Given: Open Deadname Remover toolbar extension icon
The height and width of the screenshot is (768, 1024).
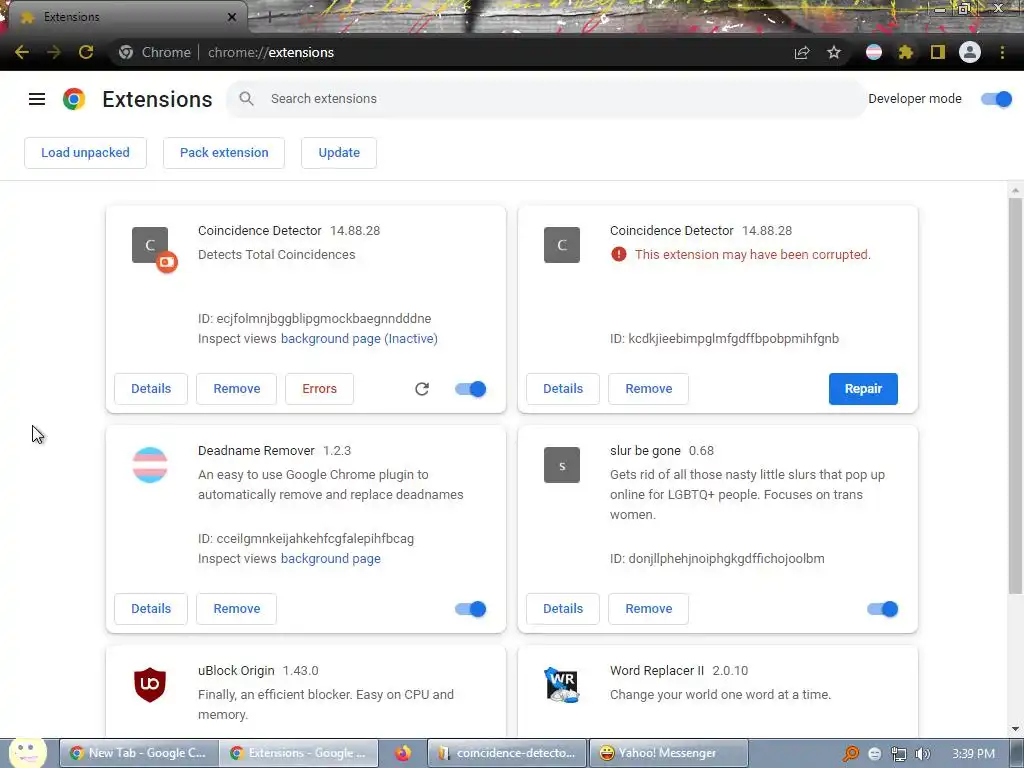Looking at the screenshot, I should click(x=874, y=52).
